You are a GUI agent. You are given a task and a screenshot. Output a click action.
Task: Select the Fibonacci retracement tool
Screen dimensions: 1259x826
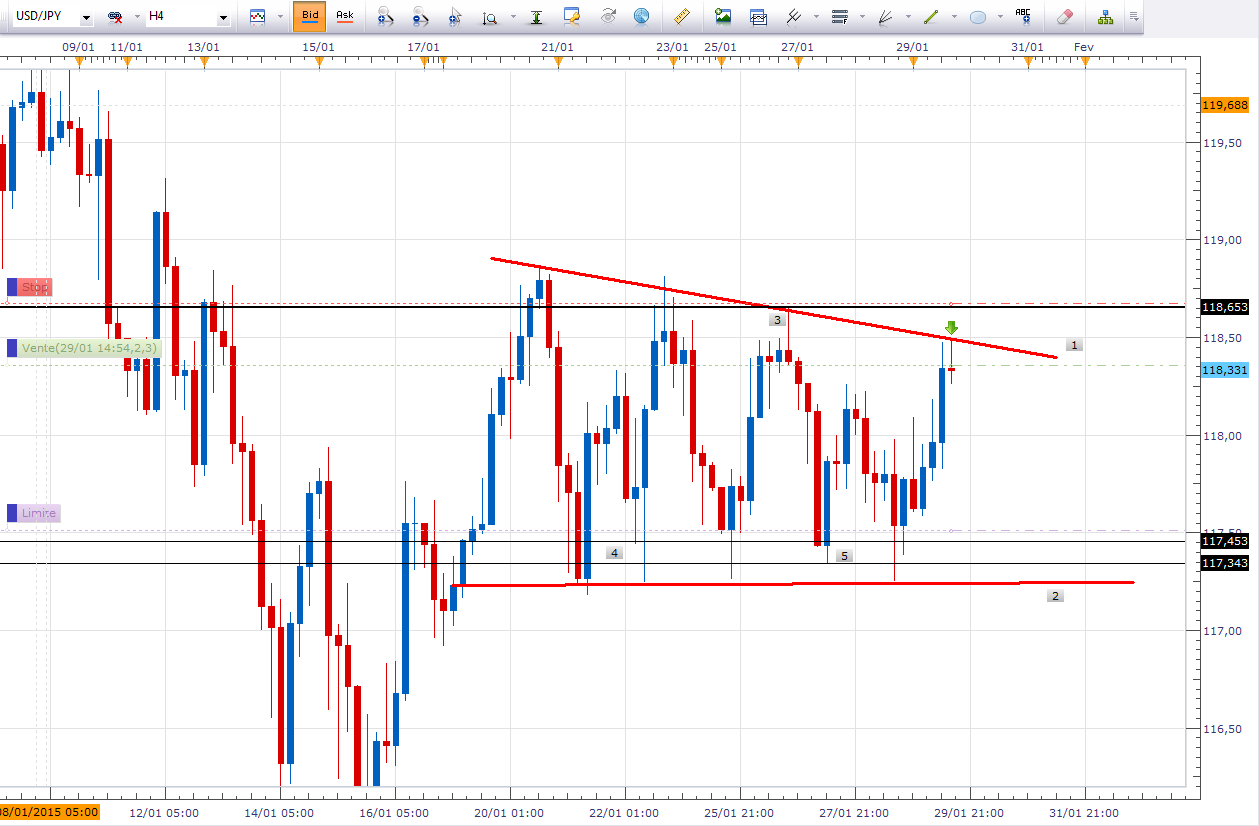coord(840,16)
